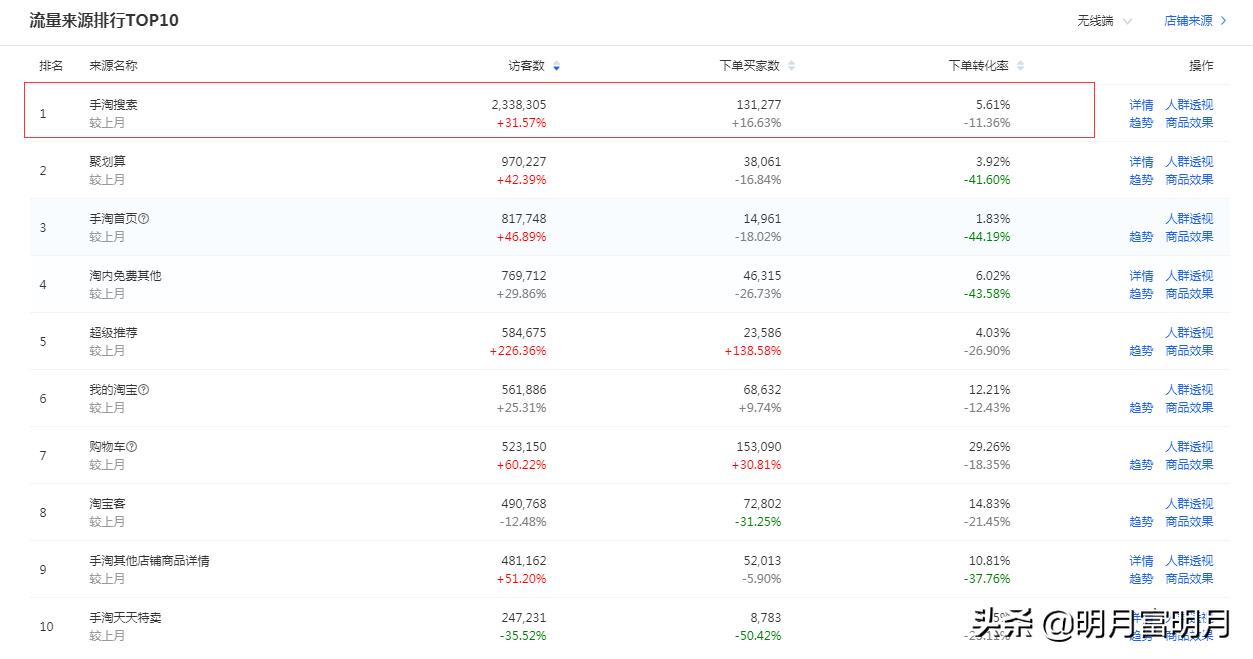Screen dimensions: 1253x659
Task: Click the 访客数 column header
Action: coord(526,66)
